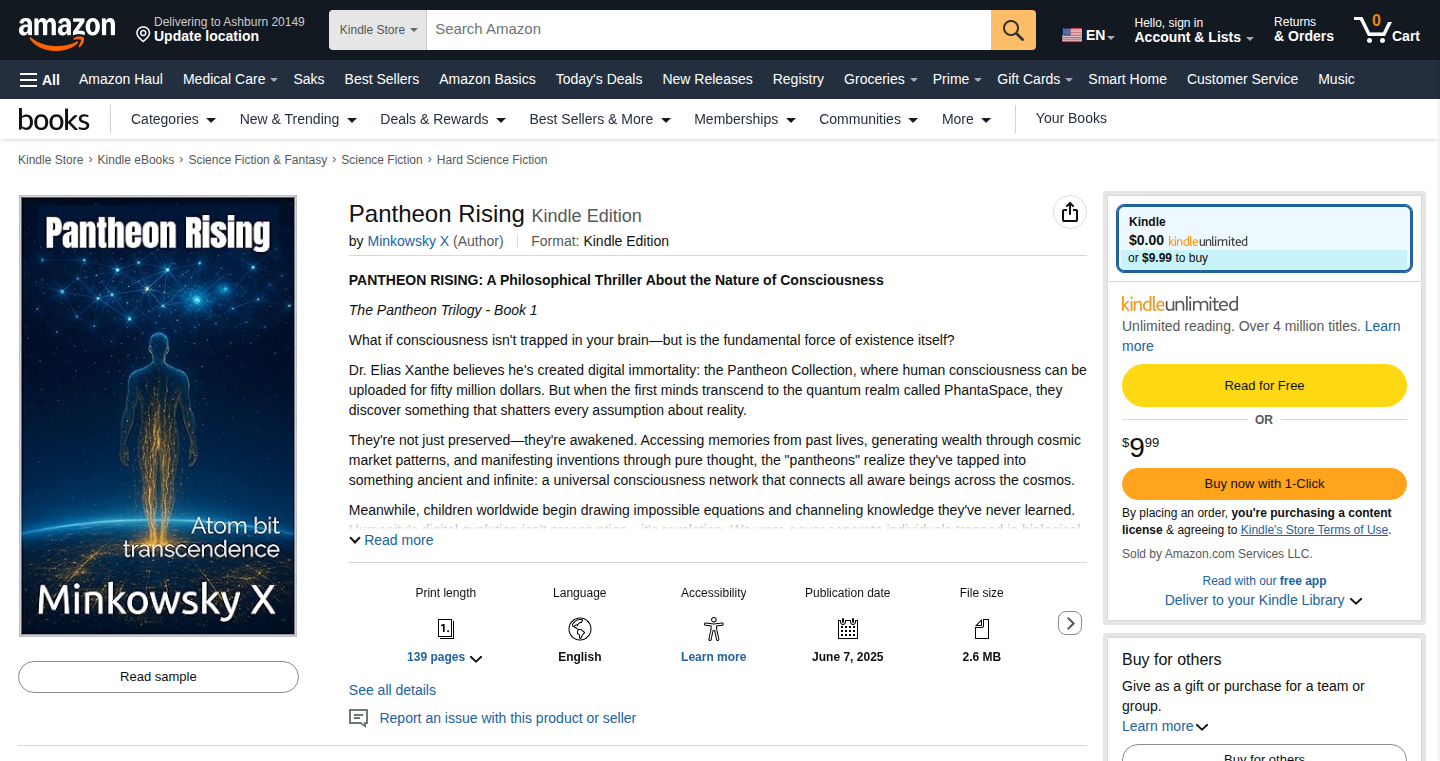The height and width of the screenshot is (761, 1440).
Task: Open Customer Service
Action: point(1242,79)
